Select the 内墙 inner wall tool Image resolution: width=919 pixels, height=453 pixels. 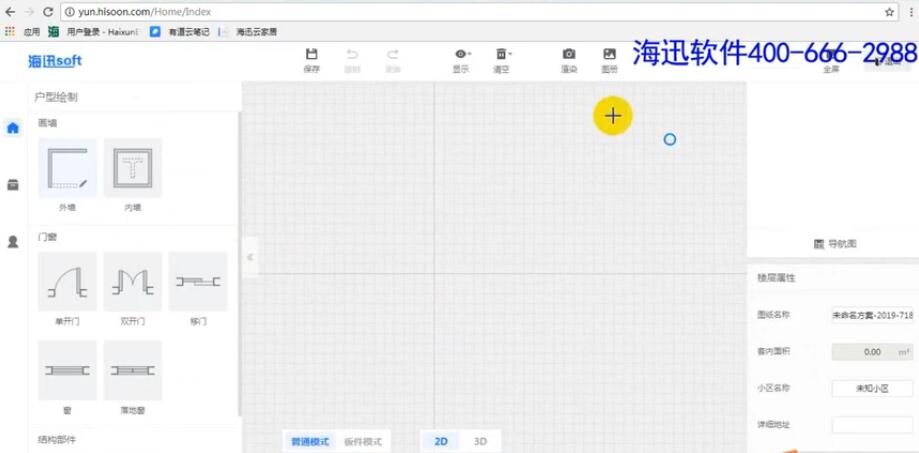132,168
